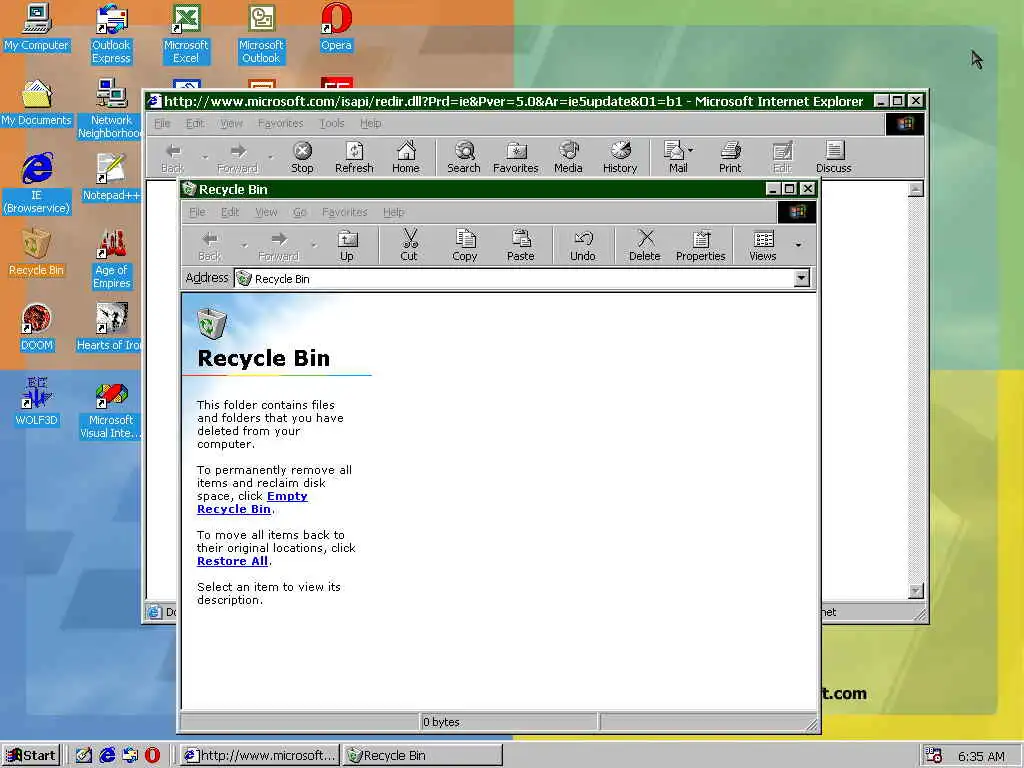Launch Opera from quick launch bar
Screen dimensions: 1024x768
click(x=152, y=756)
